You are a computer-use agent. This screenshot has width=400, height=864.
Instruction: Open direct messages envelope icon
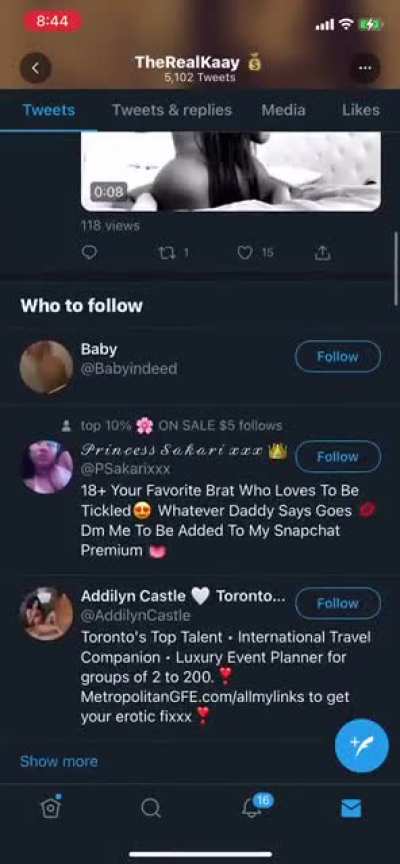coord(351,808)
